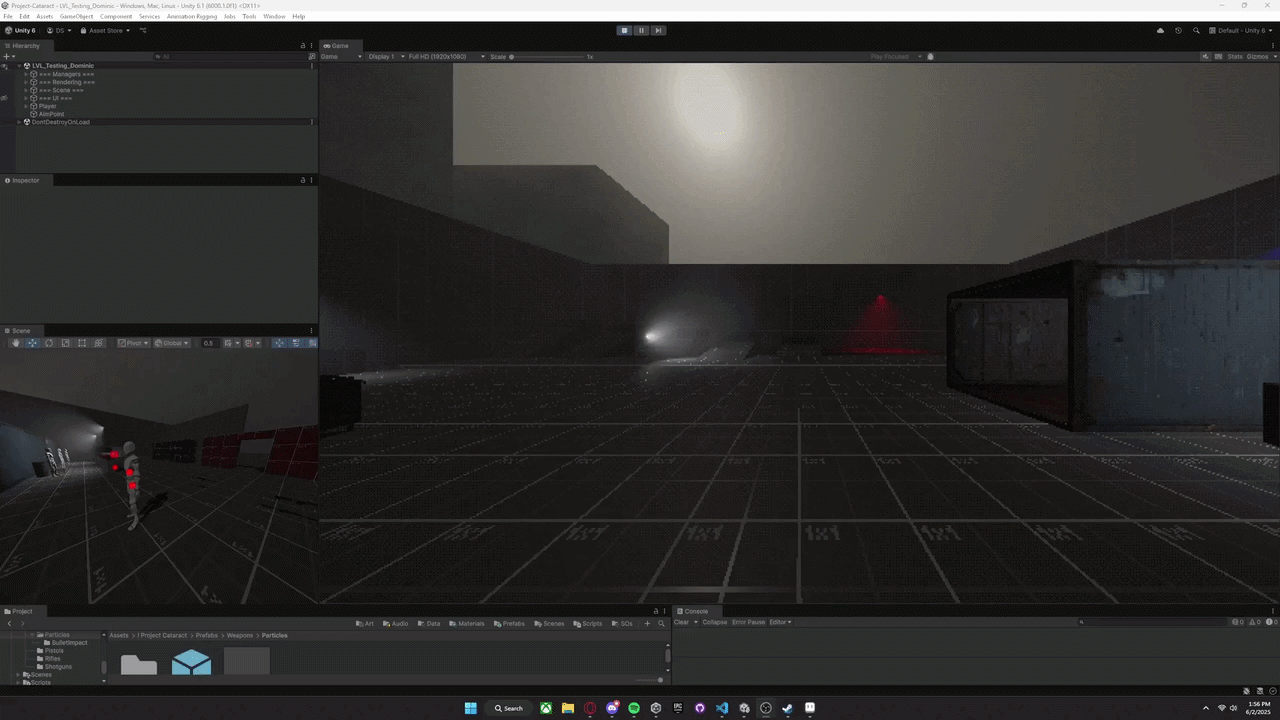Clear the Console with Clear button

(x=681, y=622)
